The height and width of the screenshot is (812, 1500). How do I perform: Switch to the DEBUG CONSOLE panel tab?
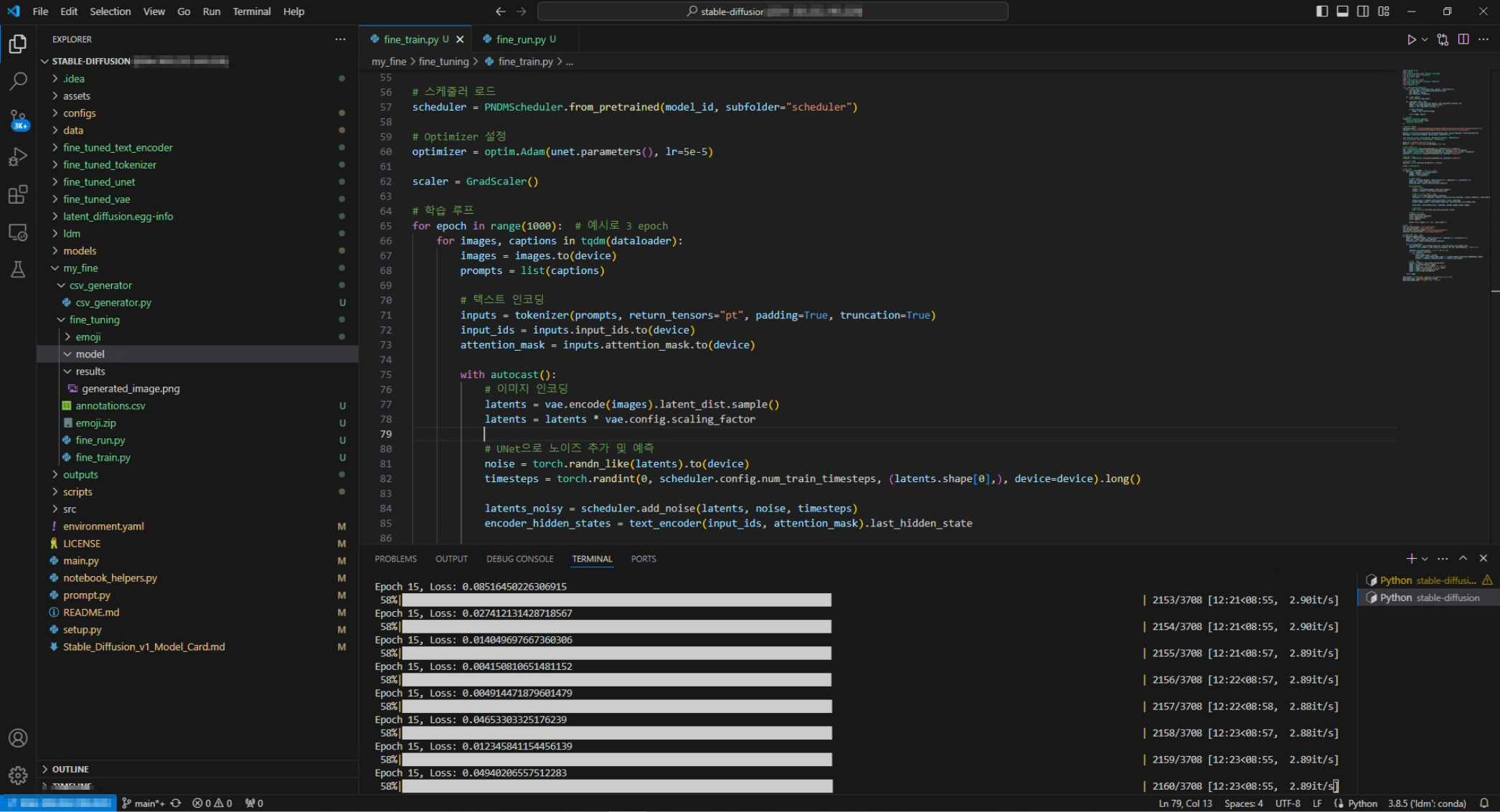click(x=519, y=559)
